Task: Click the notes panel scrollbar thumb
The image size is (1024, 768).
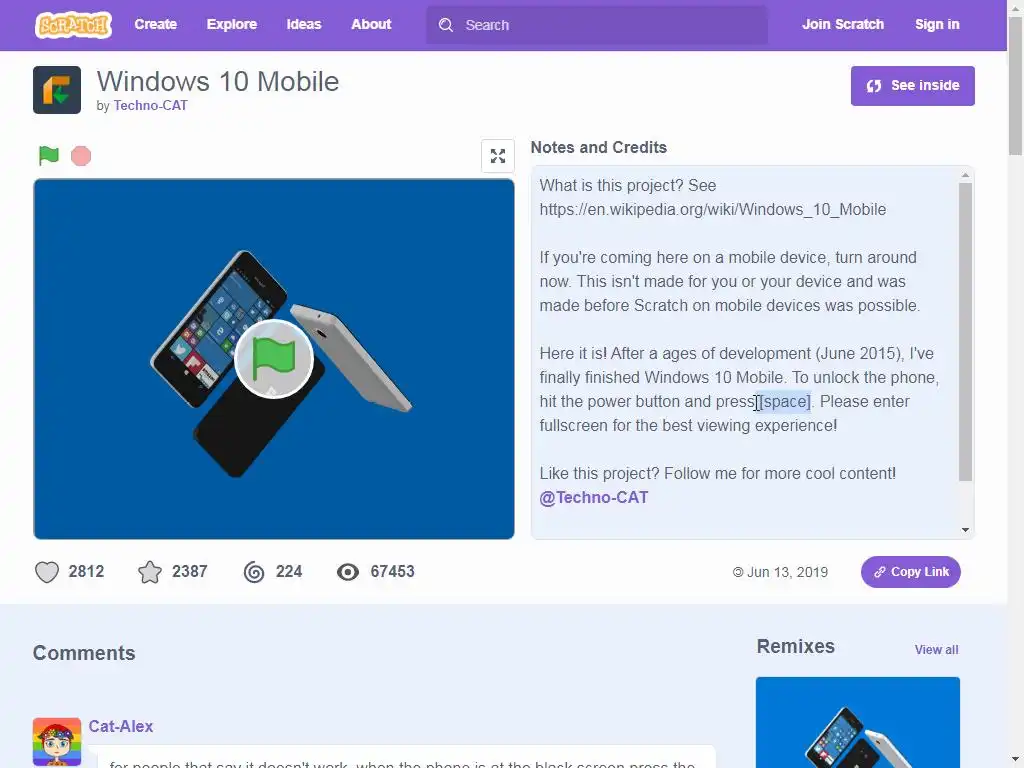Action: pyautogui.click(x=965, y=332)
